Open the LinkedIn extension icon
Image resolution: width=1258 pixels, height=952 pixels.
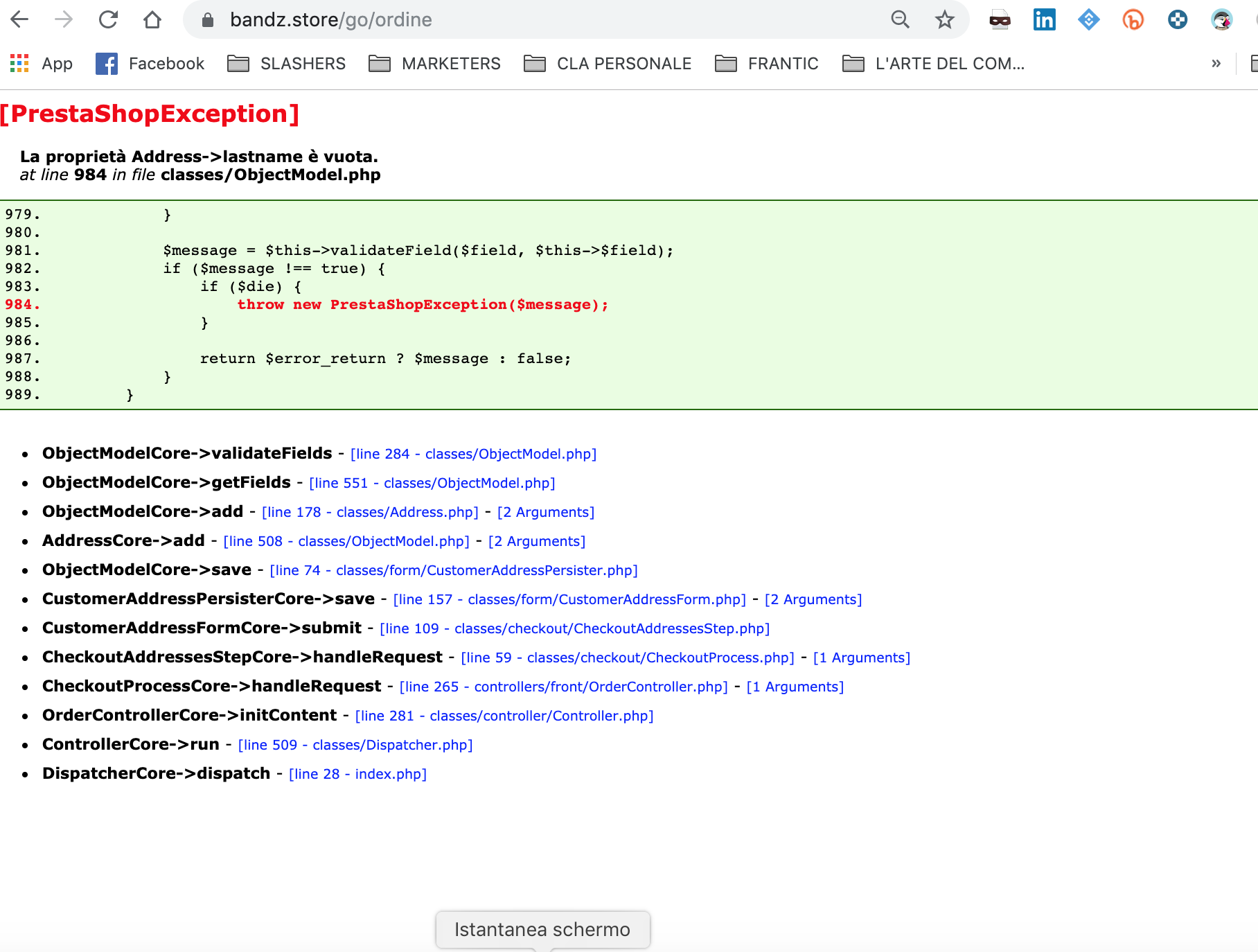click(x=1044, y=19)
